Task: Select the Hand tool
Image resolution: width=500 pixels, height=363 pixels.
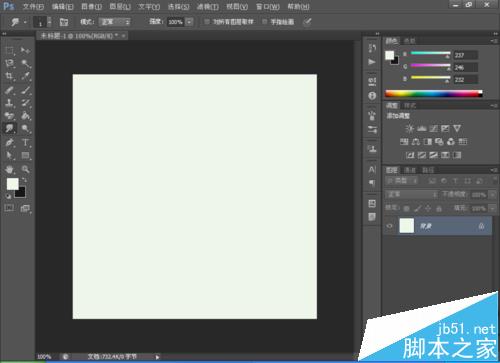Action: (x=9, y=169)
